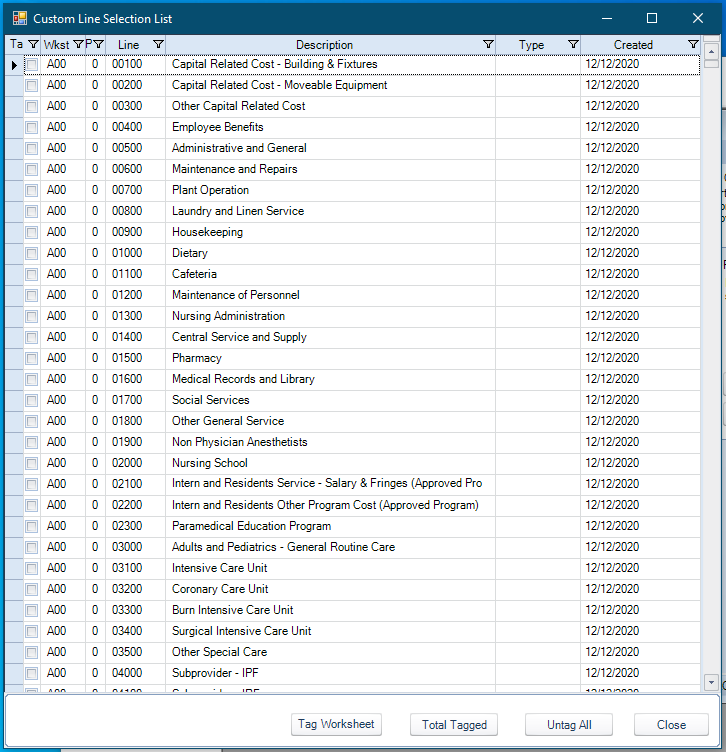Click the Total Tagged button
Image resolution: width=726 pixels, height=752 pixels.
coord(454,724)
